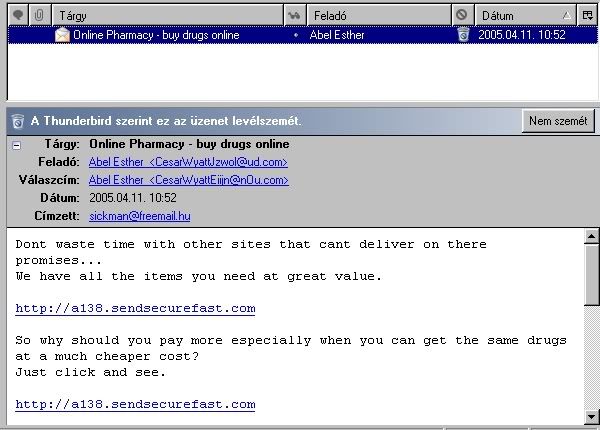
Task: Click the junk bar trash icon
Action: click(x=18, y=121)
